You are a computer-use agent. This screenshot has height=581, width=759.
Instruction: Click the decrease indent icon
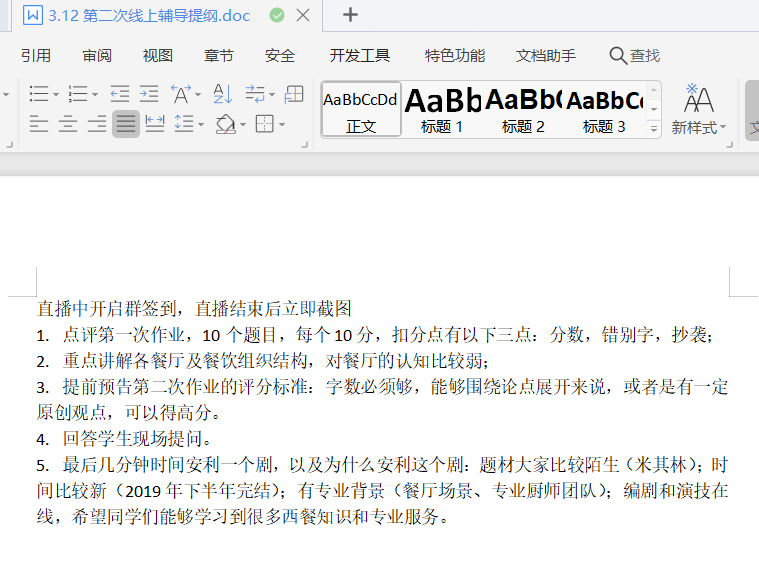pos(120,94)
